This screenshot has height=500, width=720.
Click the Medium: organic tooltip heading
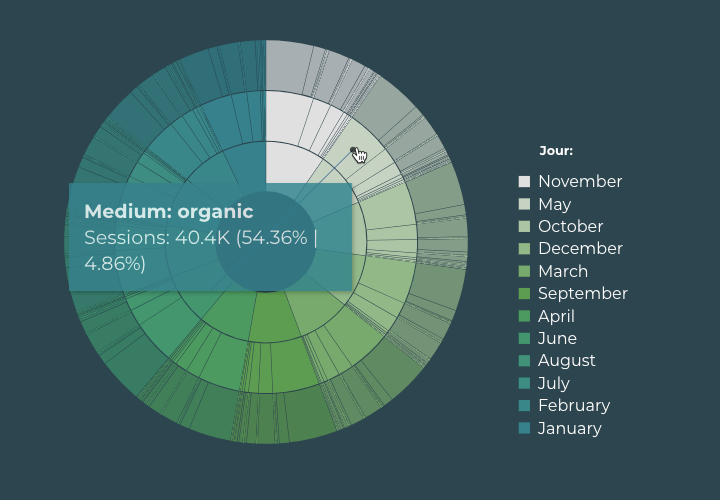169,212
